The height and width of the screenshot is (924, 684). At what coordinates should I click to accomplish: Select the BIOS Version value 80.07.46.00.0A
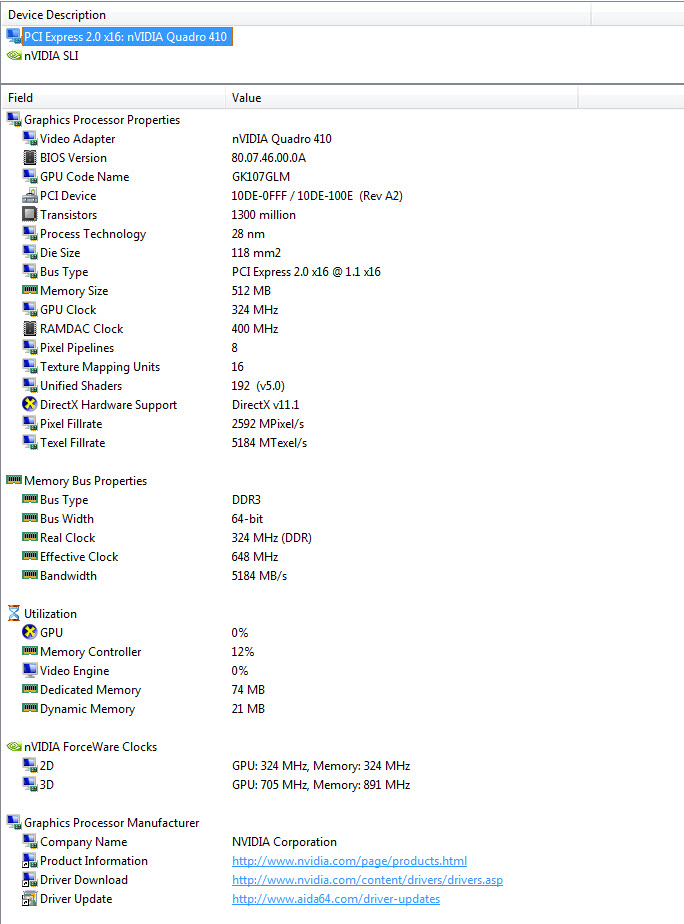tap(269, 158)
